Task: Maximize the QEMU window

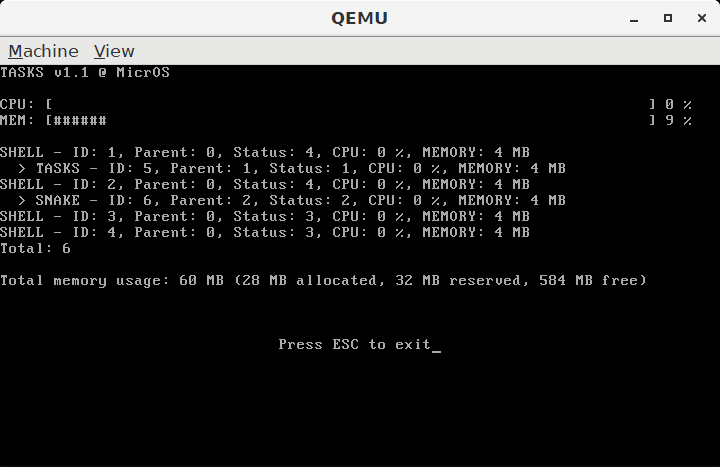Action: 668,18
